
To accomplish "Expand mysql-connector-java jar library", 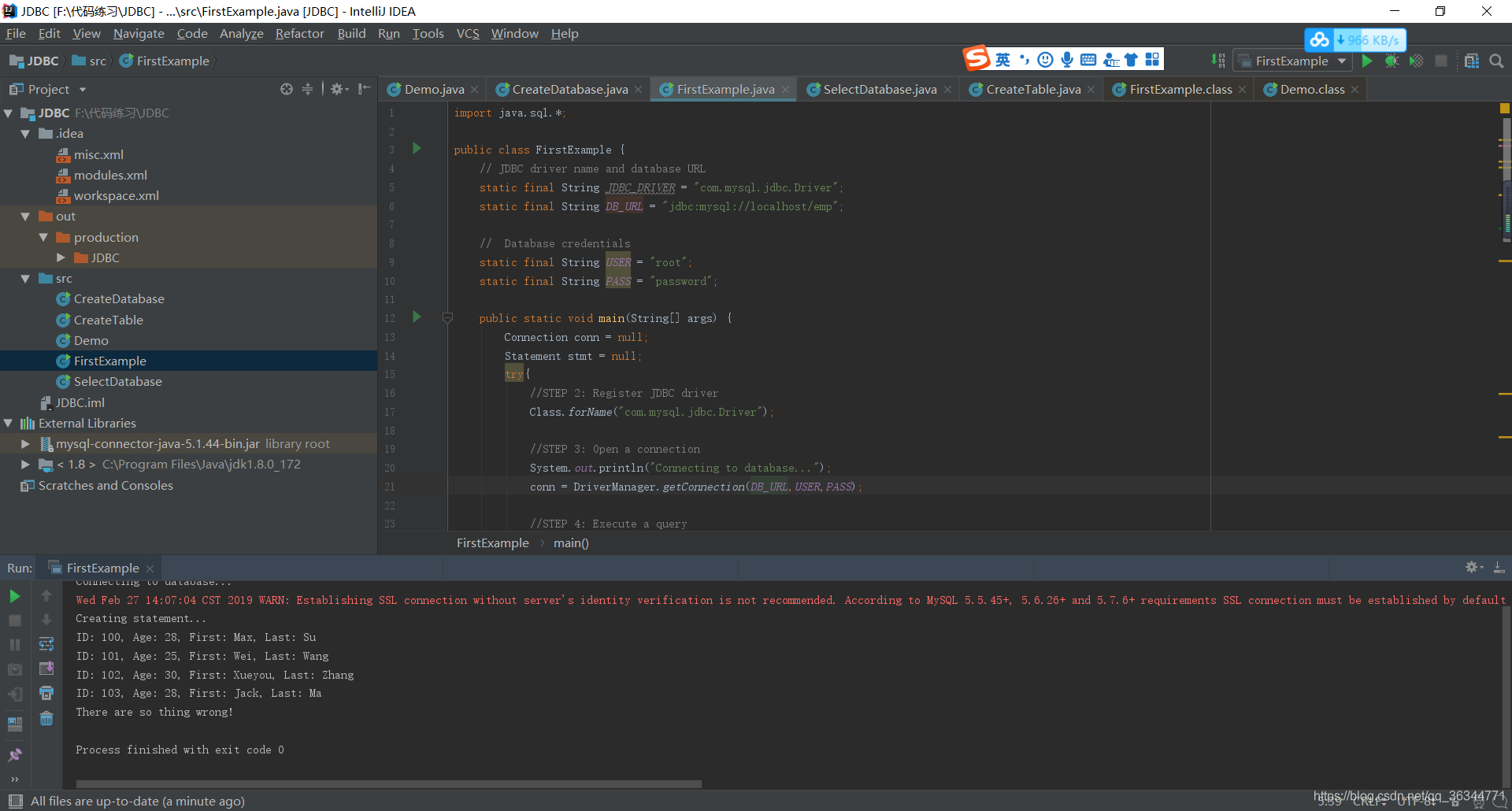I will point(26,444).
